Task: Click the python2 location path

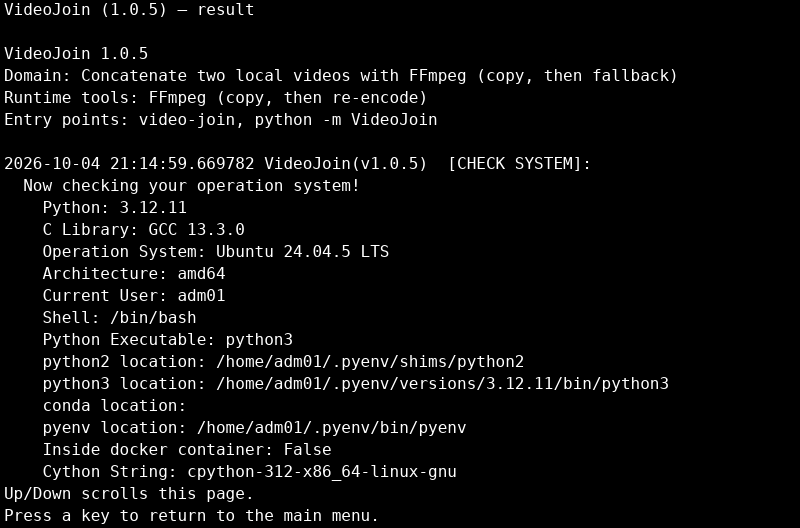Action: tap(370, 361)
